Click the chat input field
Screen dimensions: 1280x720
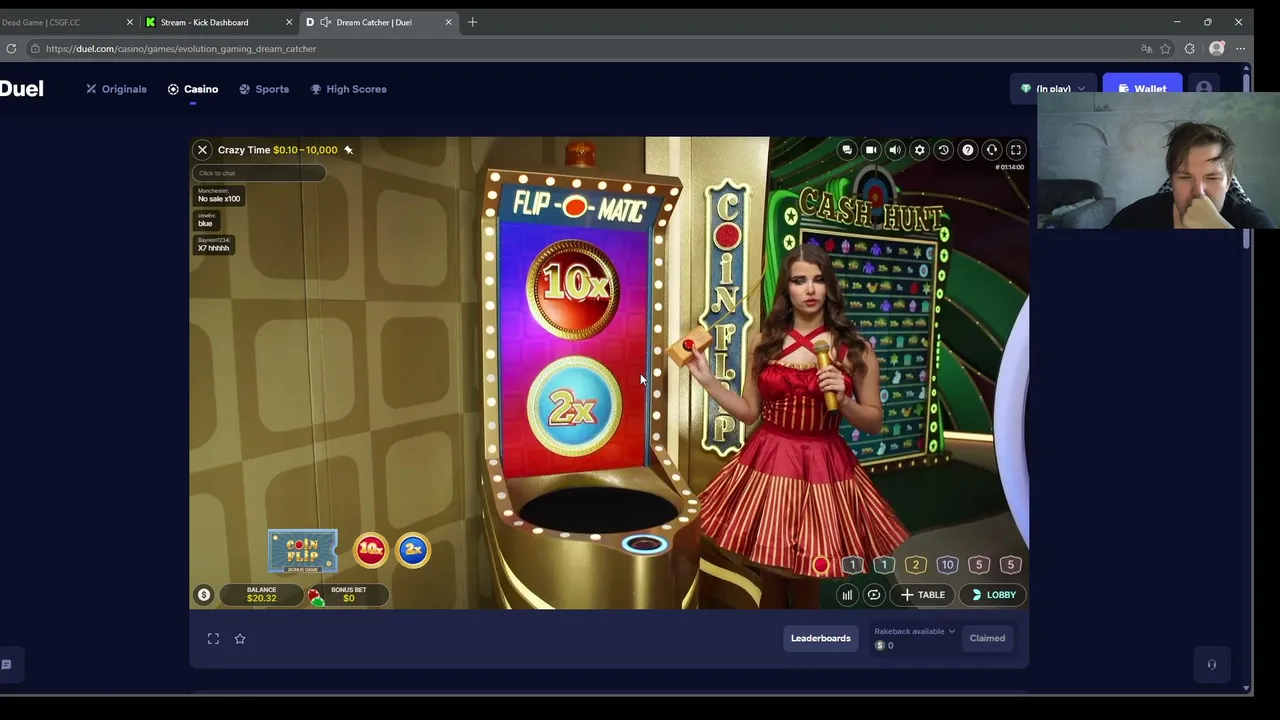pos(259,173)
